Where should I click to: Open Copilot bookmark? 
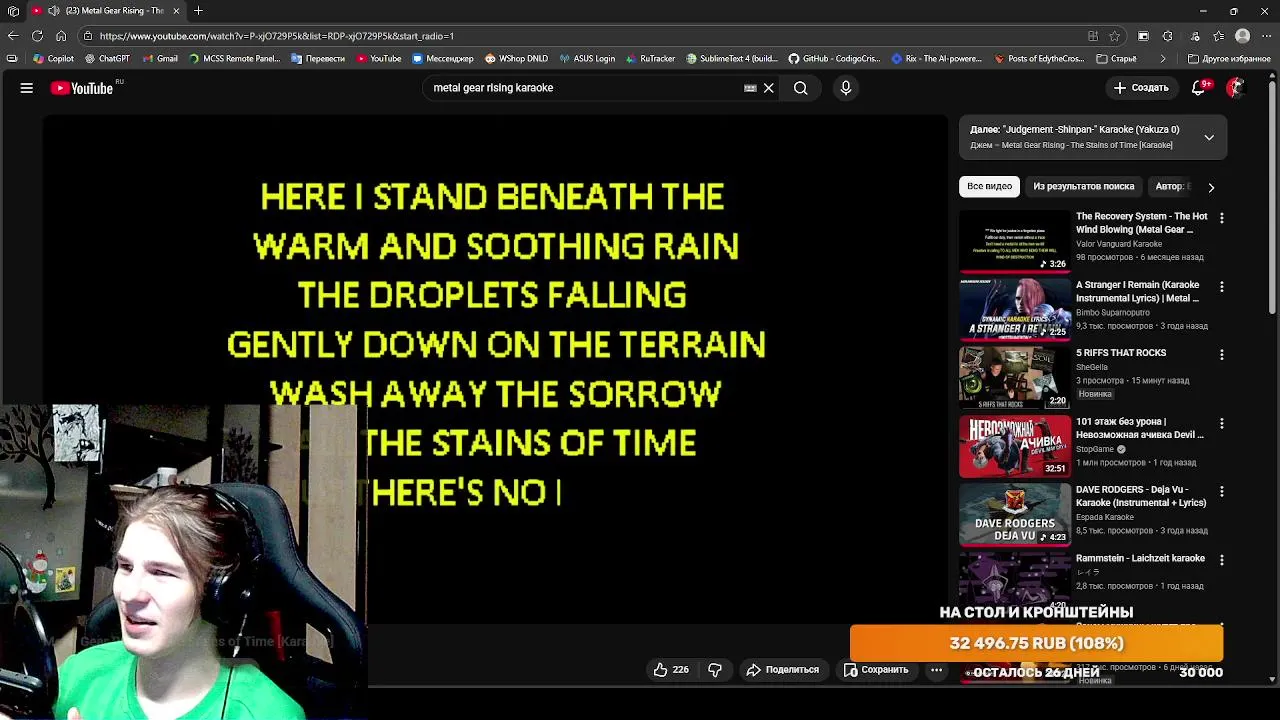pos(52,59)
